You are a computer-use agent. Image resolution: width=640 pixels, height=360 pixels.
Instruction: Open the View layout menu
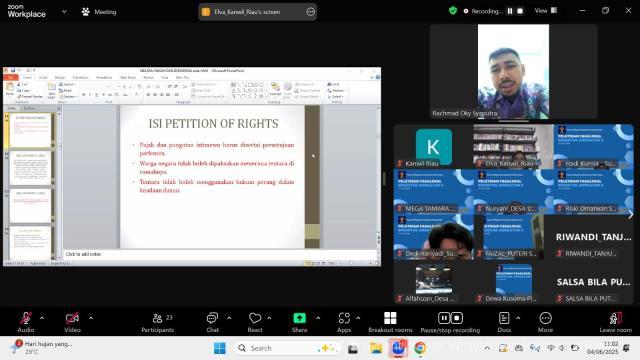[x=546, y=11]
